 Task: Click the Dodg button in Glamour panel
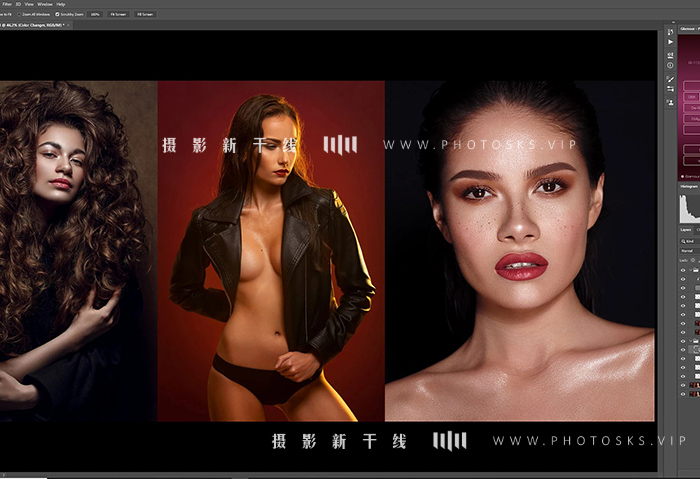coord(692,119)
